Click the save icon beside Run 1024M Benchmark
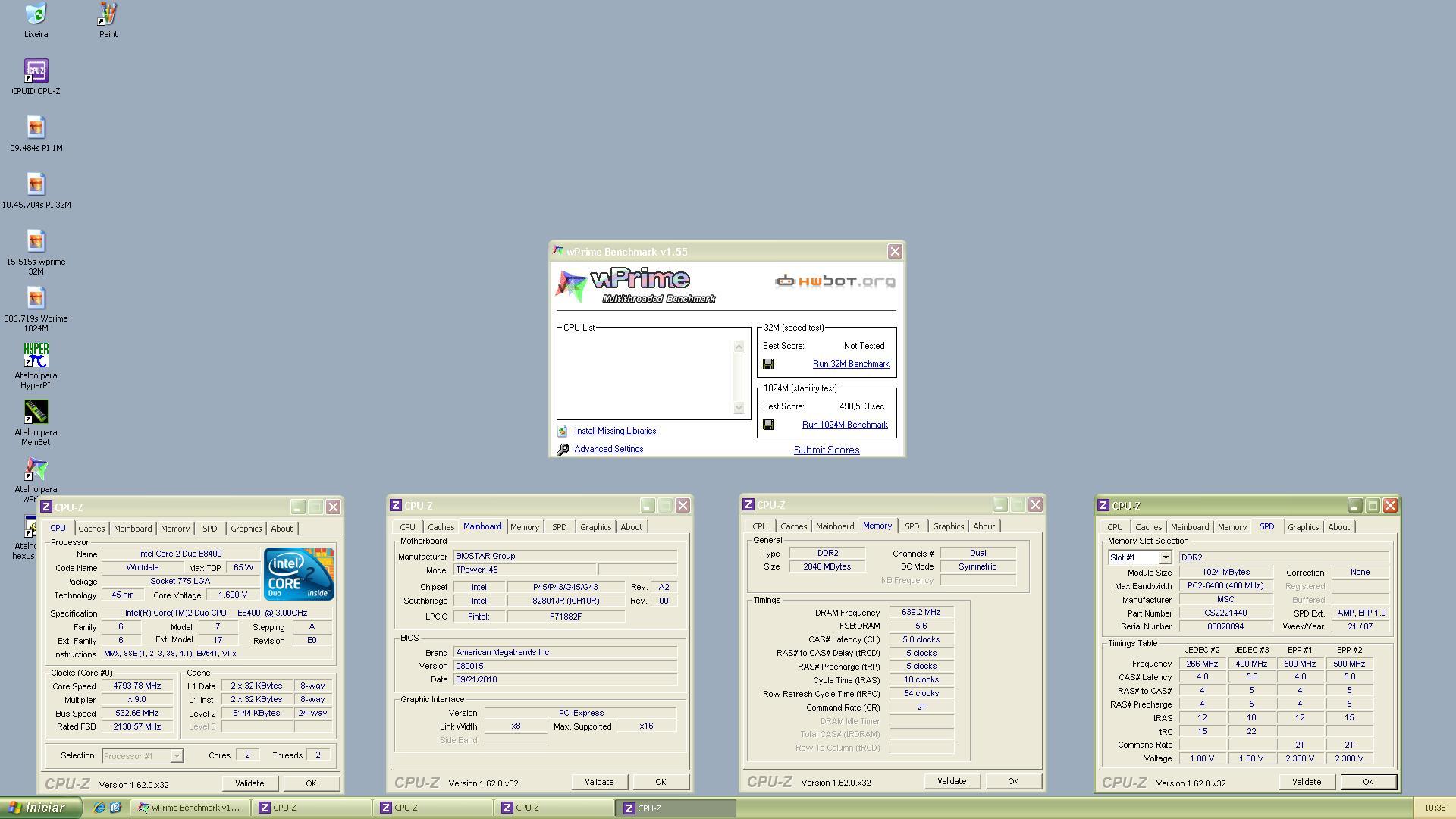The image size is (1456, 819). tap(768, 425)
